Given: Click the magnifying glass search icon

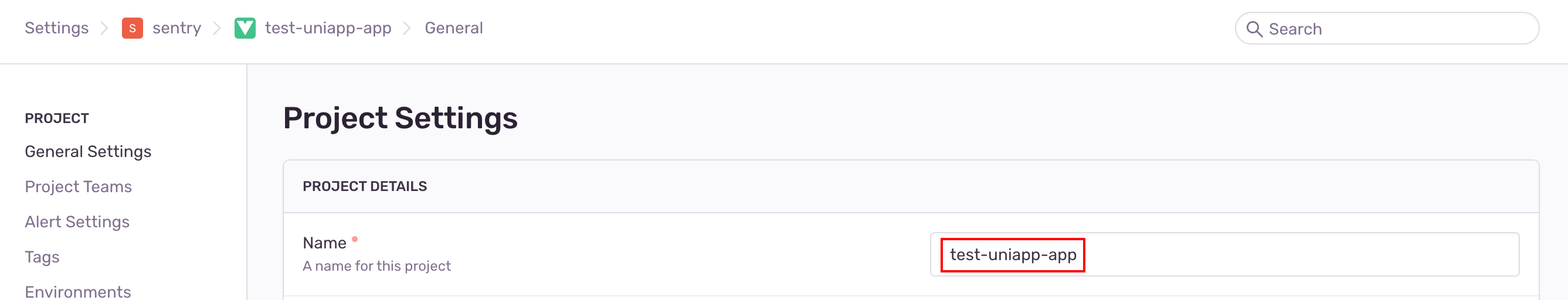Looking at the screenshot, I should pyautogui.click(x=1254, y=29).
